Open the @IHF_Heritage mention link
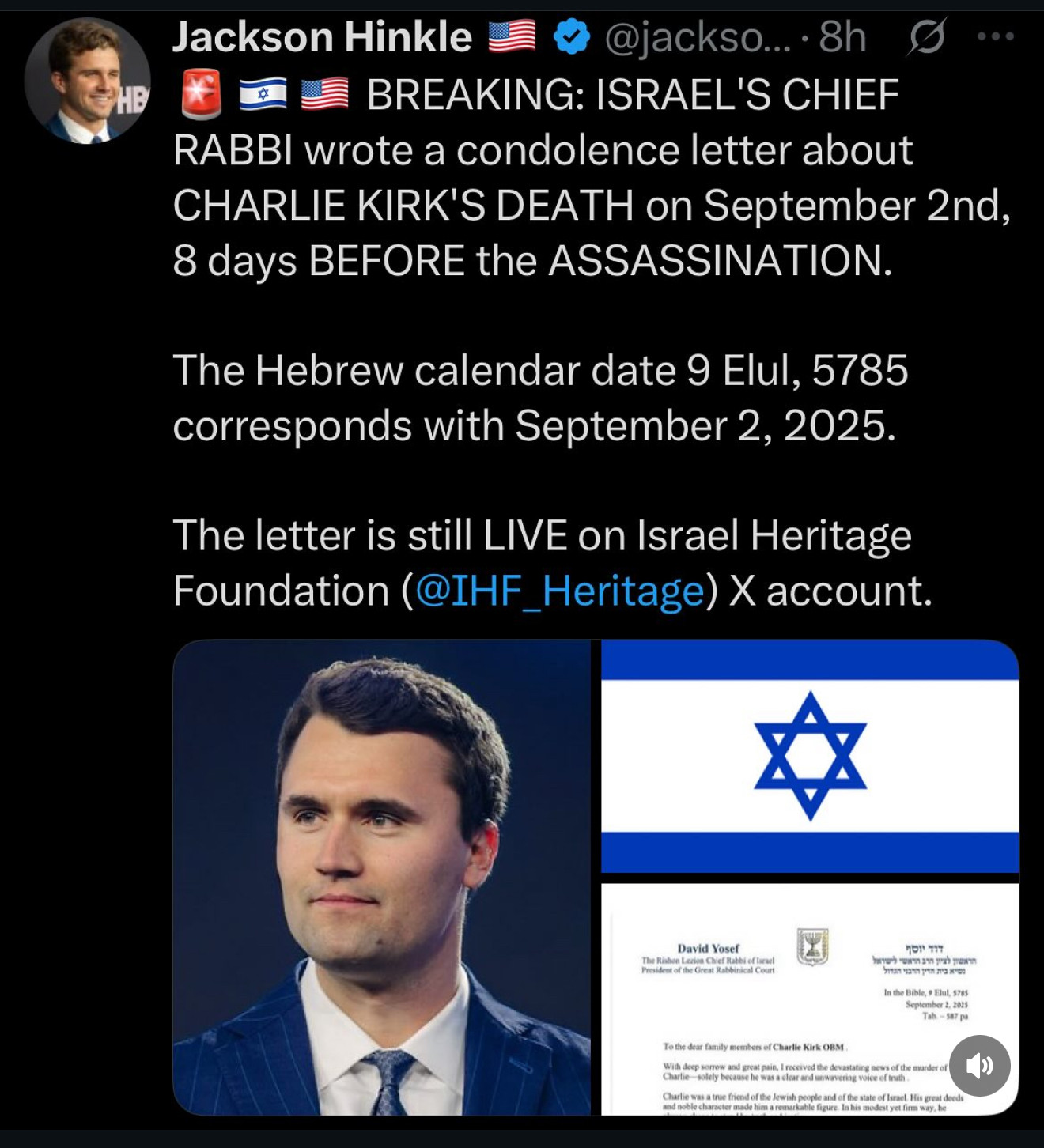 pyautogui.click(x=559, y=591)
